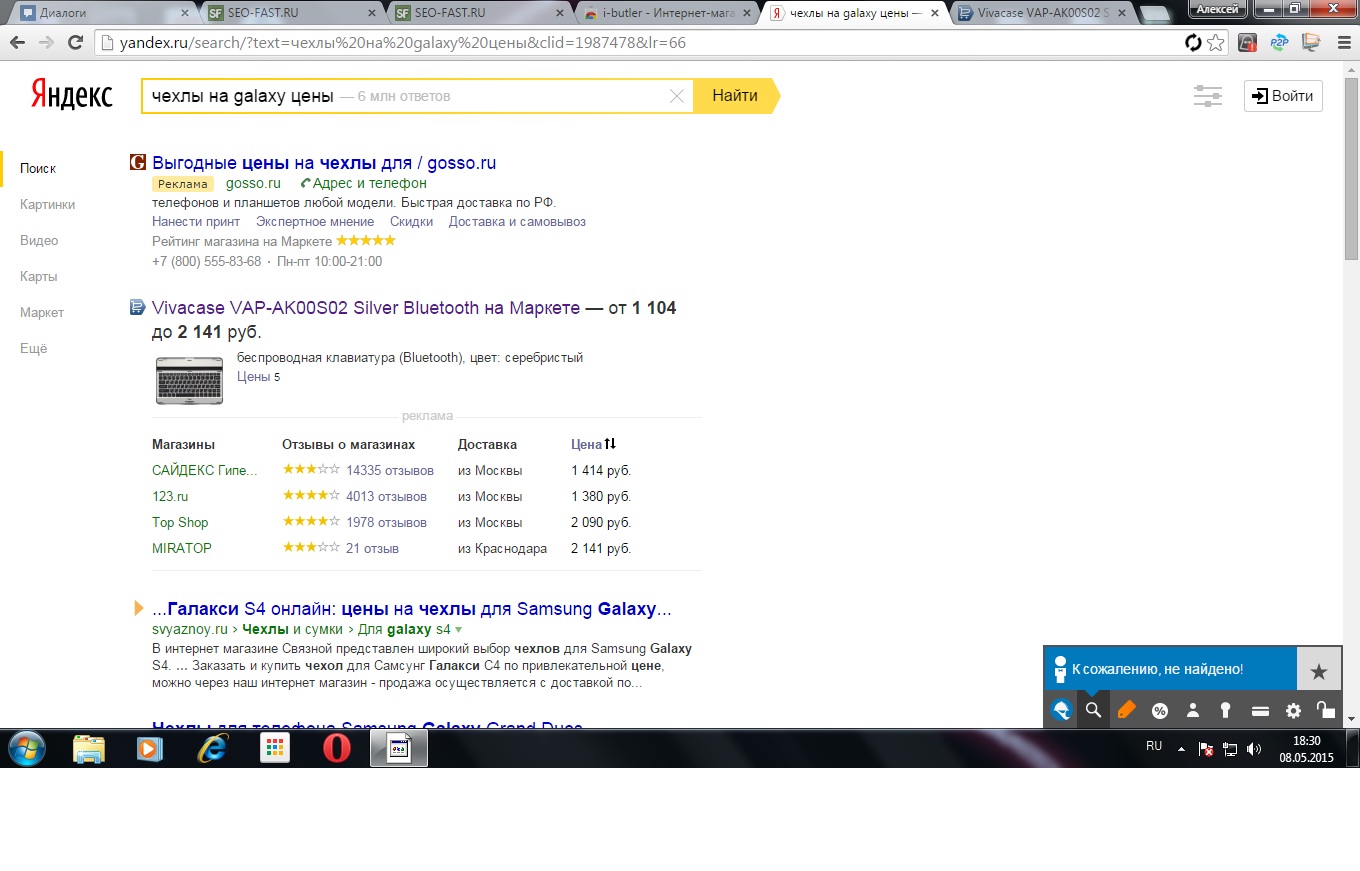
Task: Open Internet Explorer from the taskbar
Action: [x=215, y=749]
